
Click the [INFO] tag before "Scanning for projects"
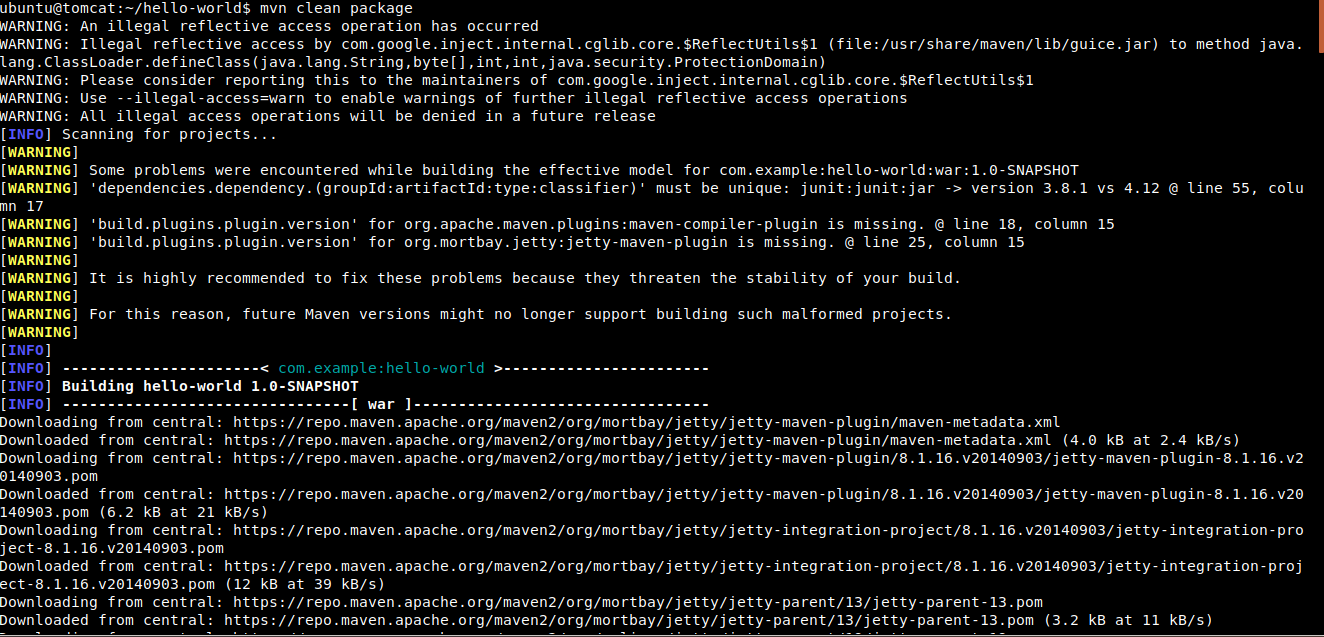tap(26, 134)
